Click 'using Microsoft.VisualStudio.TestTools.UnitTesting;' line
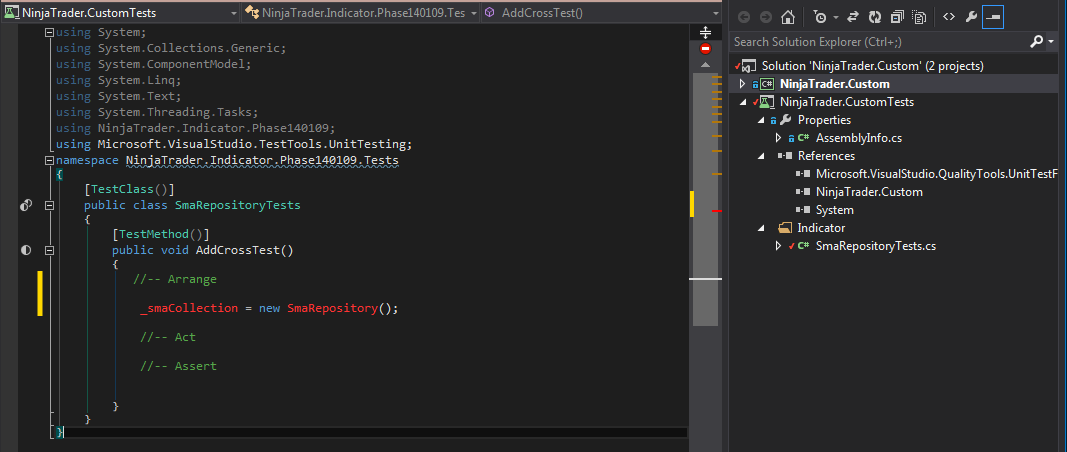 [234, 144]
